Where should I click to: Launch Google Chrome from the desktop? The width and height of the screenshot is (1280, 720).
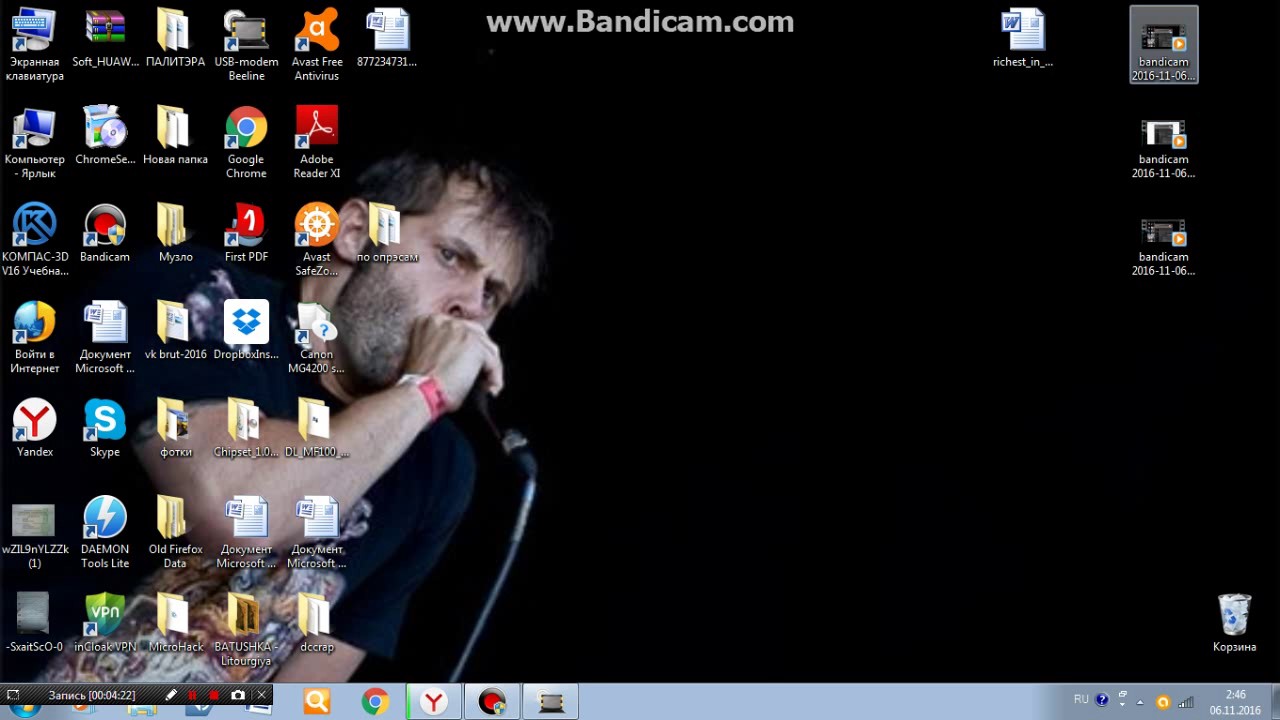(x=246, y=143)
